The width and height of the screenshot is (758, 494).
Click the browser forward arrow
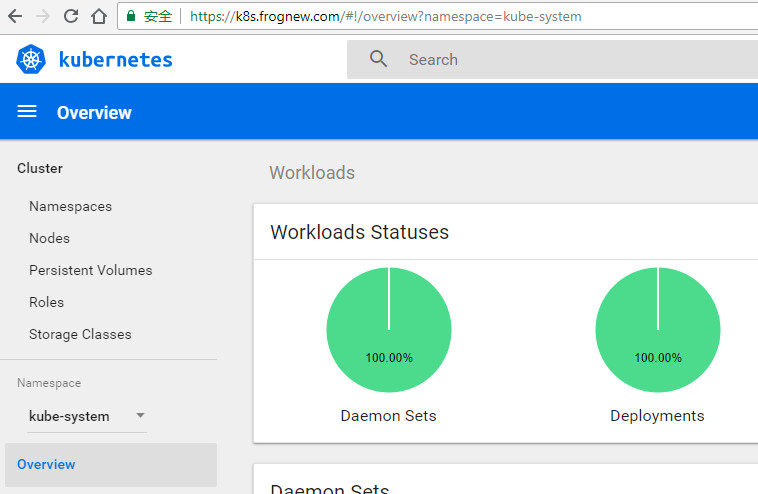coord(43,16)
